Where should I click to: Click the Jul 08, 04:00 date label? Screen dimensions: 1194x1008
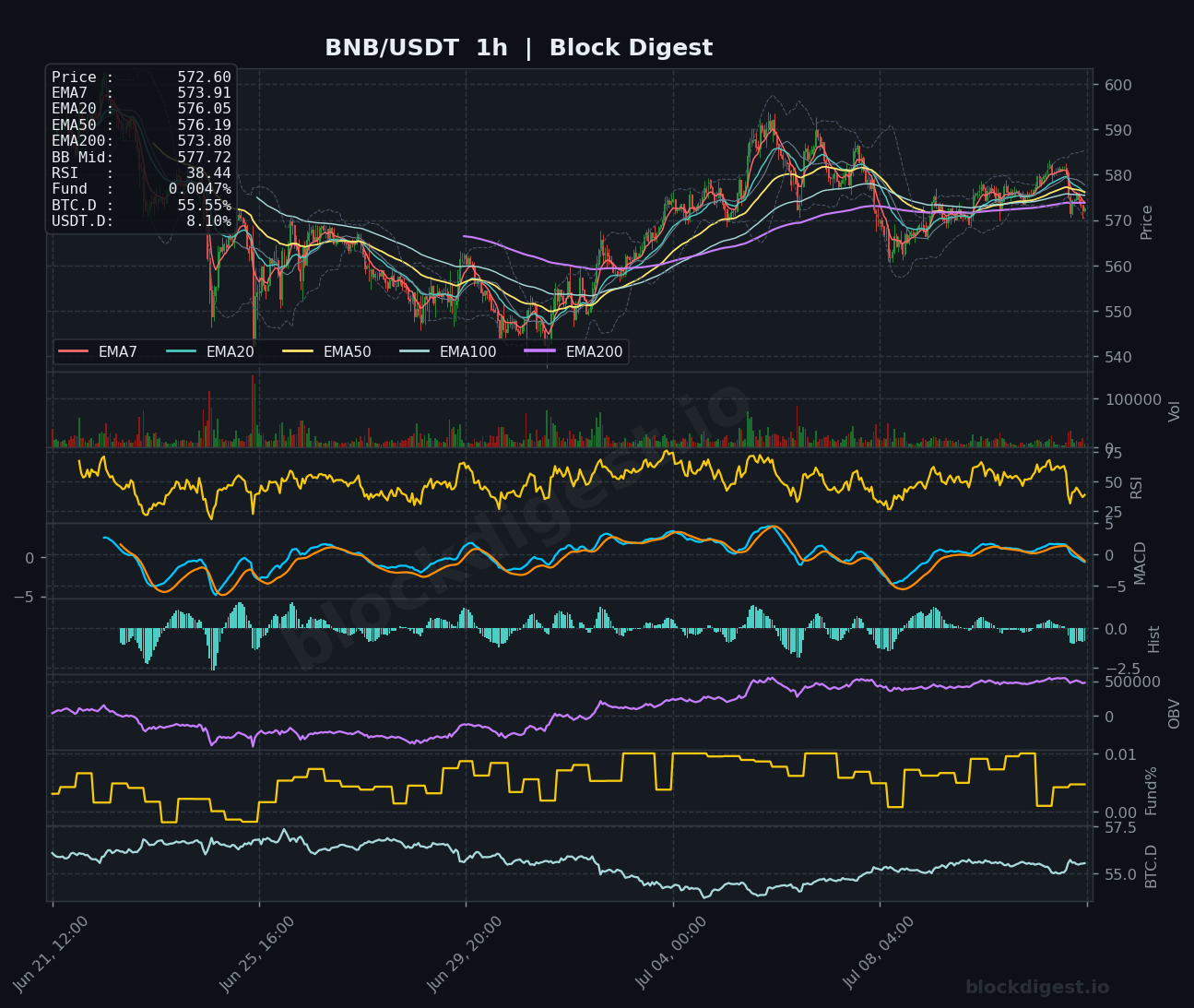[x=879, y=954]
